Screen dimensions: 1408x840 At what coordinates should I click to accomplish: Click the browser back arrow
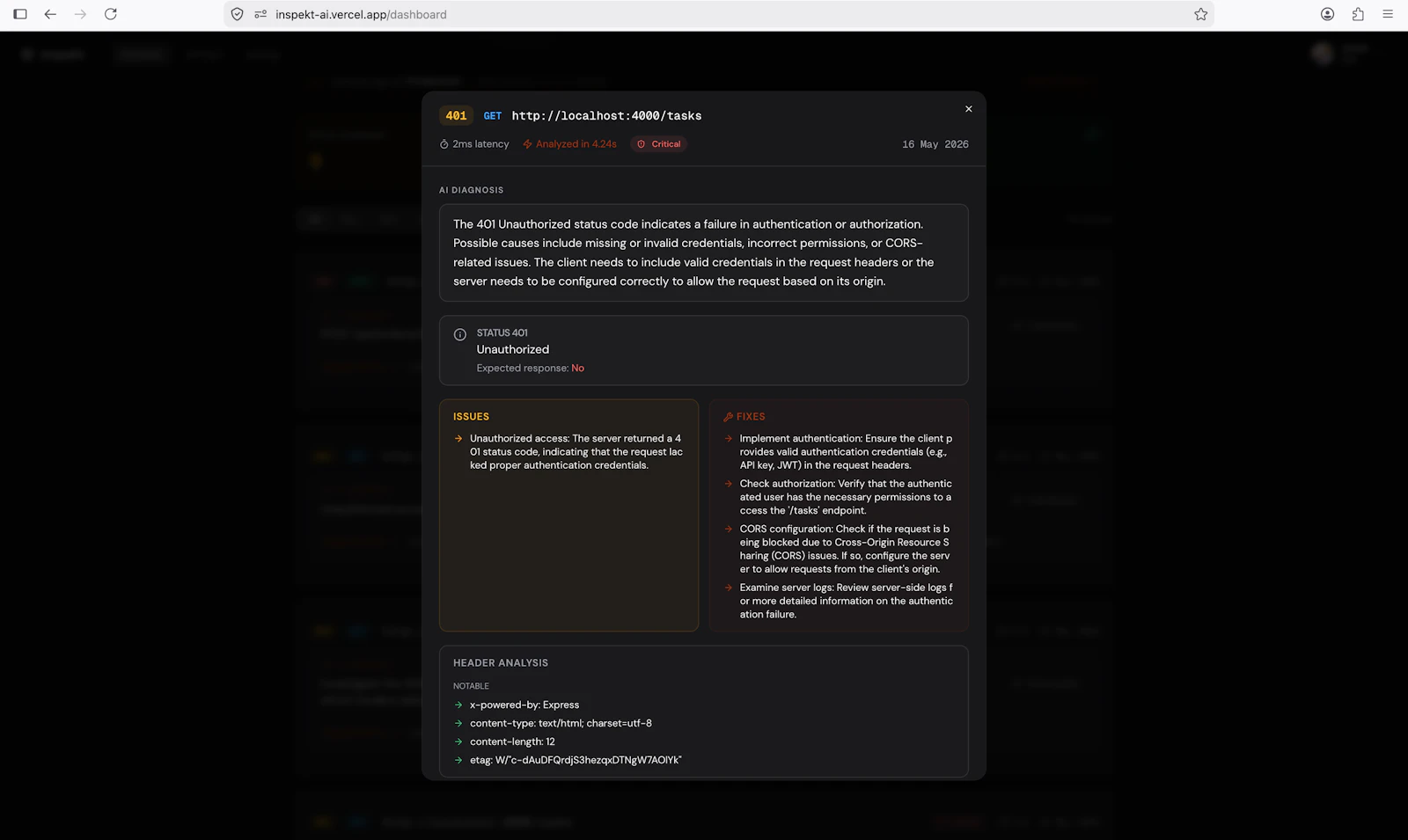point(50,14)
